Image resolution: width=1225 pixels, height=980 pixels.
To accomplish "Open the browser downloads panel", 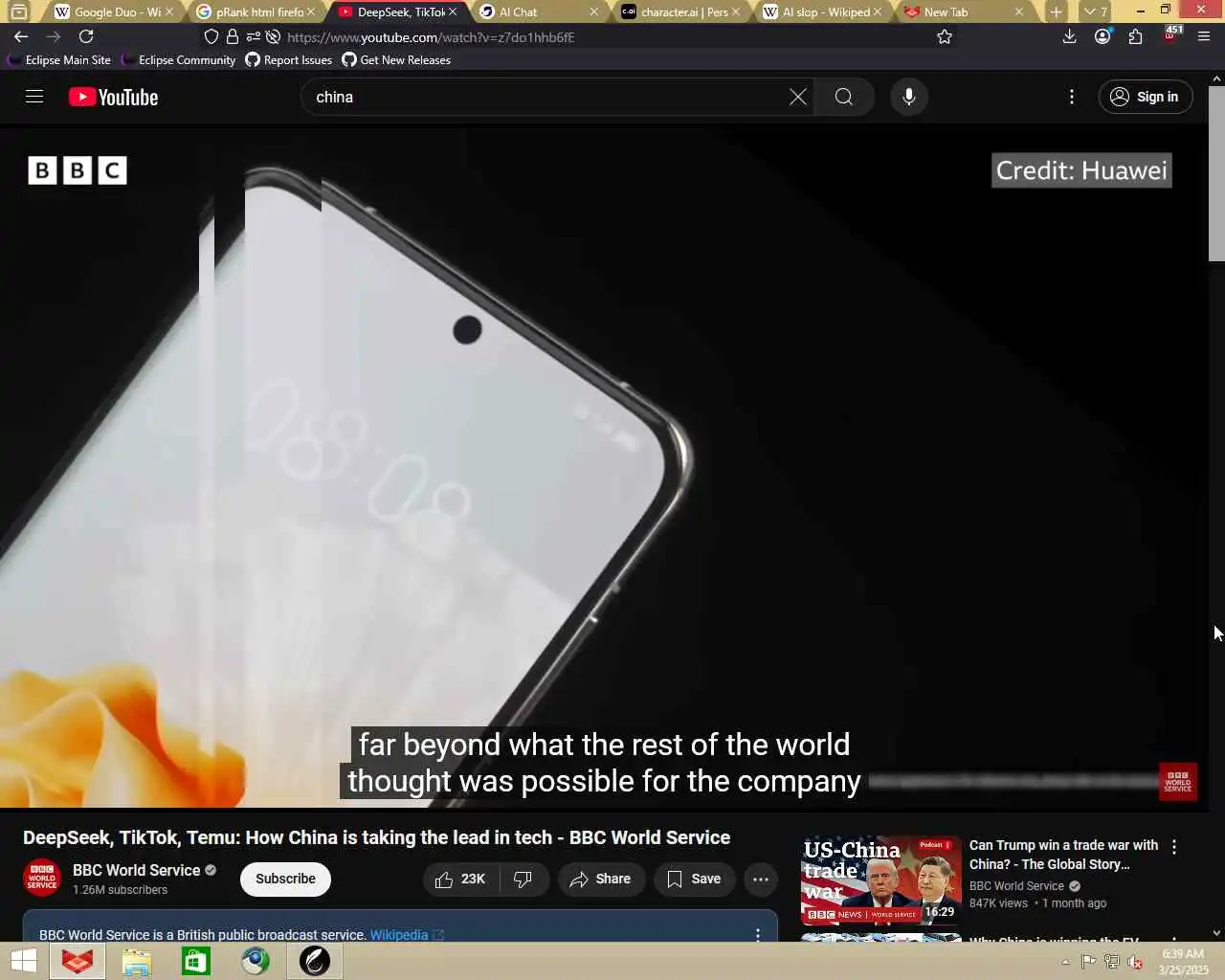I will tap(1070, 36).
